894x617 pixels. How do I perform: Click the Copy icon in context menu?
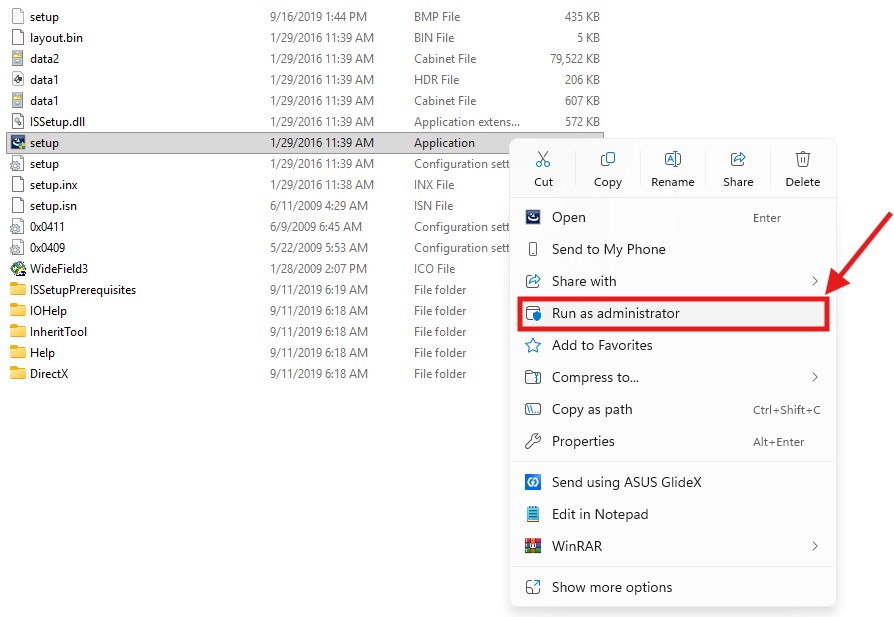[608, 159]
